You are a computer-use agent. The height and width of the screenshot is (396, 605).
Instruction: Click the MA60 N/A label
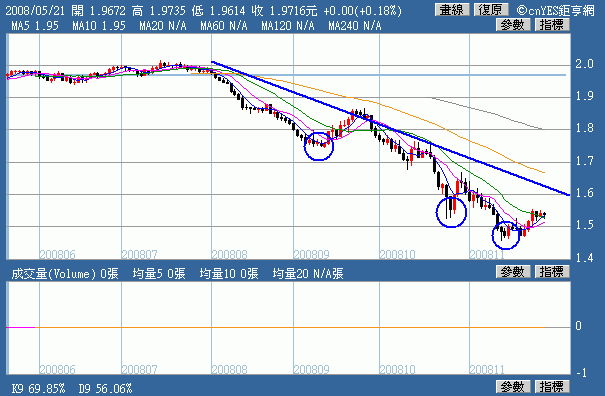click(224, 26)
